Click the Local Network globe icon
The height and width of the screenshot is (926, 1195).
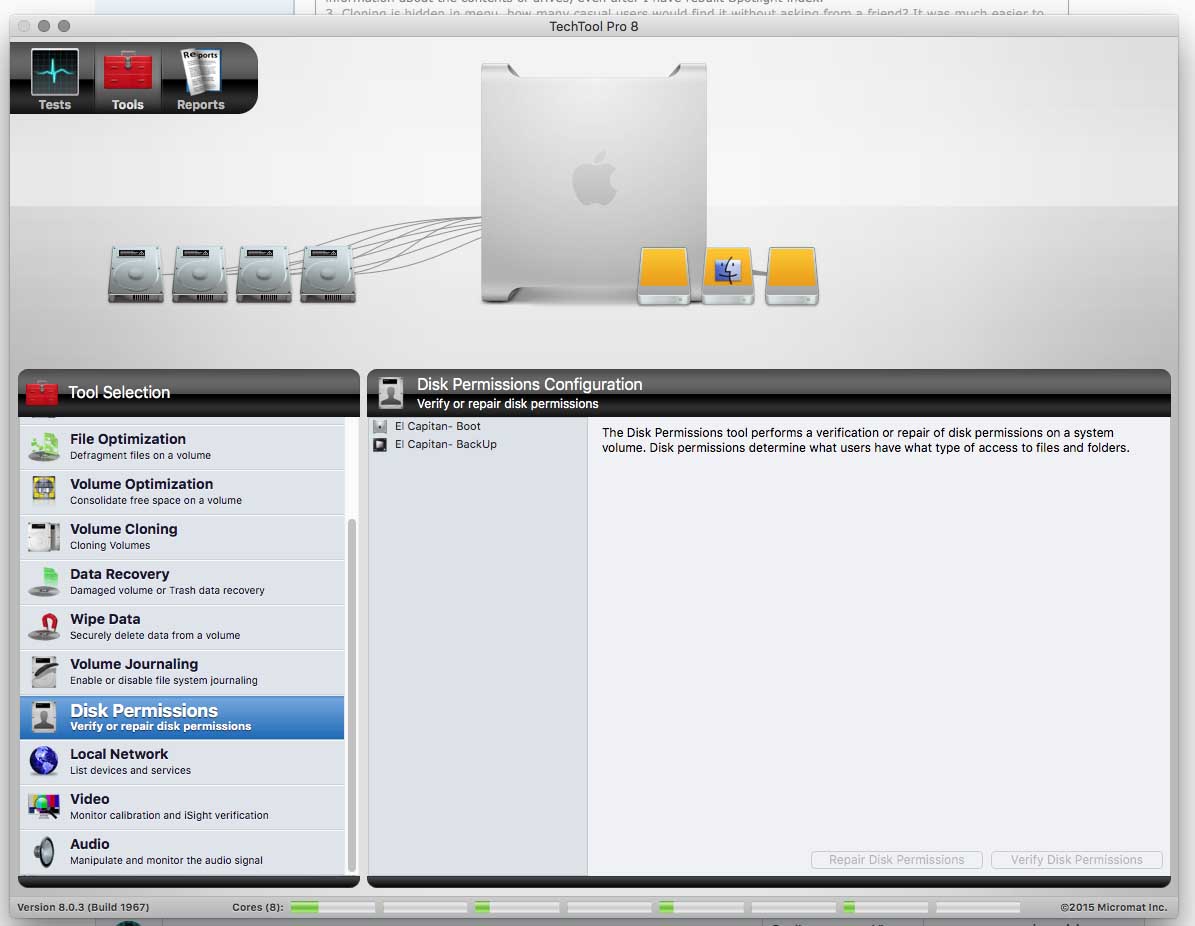pyautogui.click(x=44, y=761)
